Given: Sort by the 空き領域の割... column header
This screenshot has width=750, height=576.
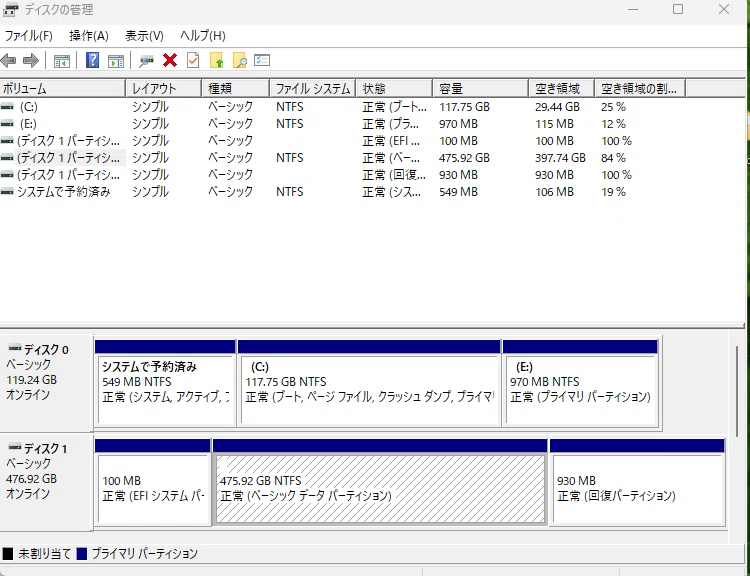Looking at the screenshot, I should point(640,89).
